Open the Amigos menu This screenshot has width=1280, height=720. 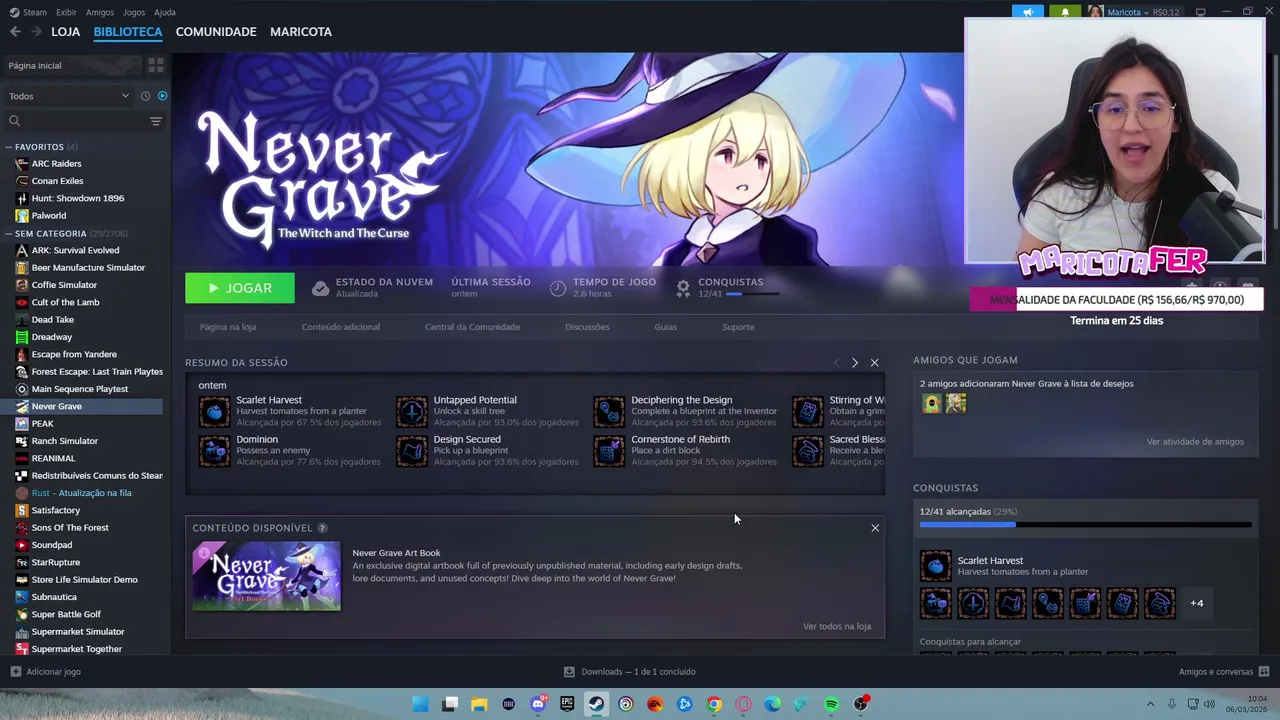click(100, 12)
